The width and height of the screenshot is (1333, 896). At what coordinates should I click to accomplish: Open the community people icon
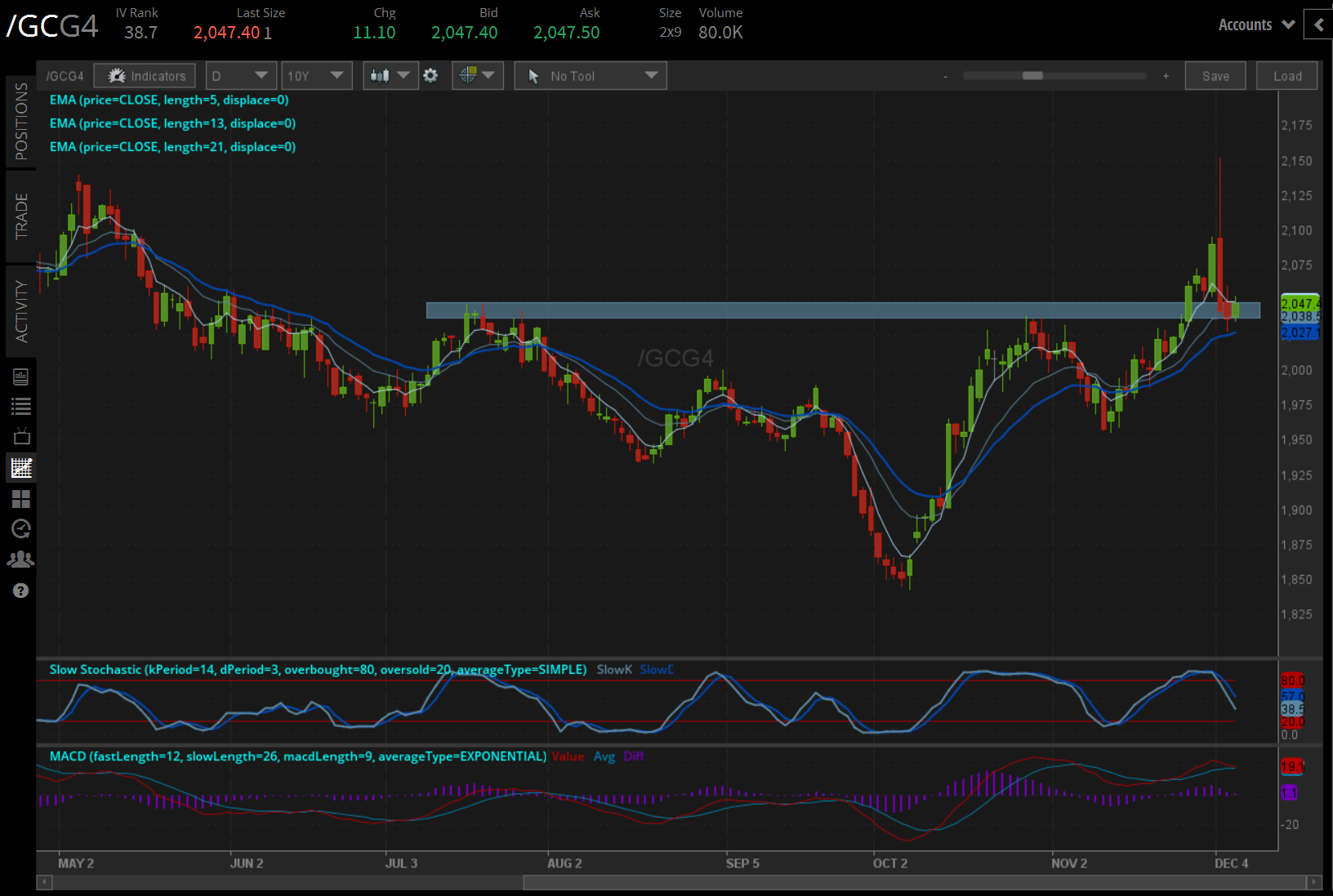[x=21, y=559]
